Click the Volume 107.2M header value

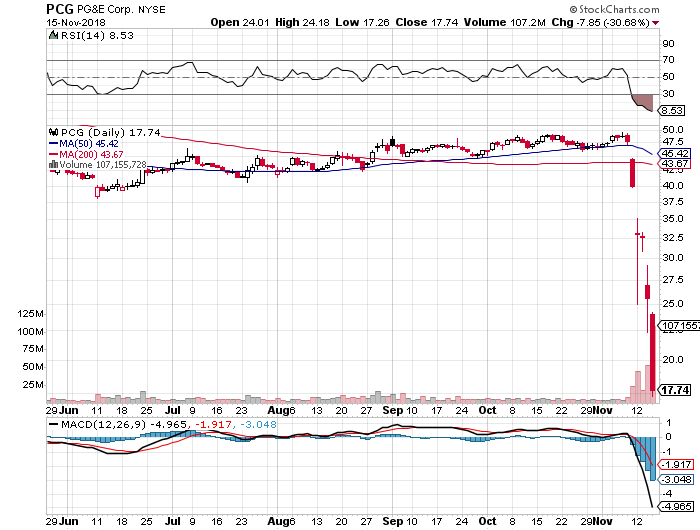pos(504,22)
